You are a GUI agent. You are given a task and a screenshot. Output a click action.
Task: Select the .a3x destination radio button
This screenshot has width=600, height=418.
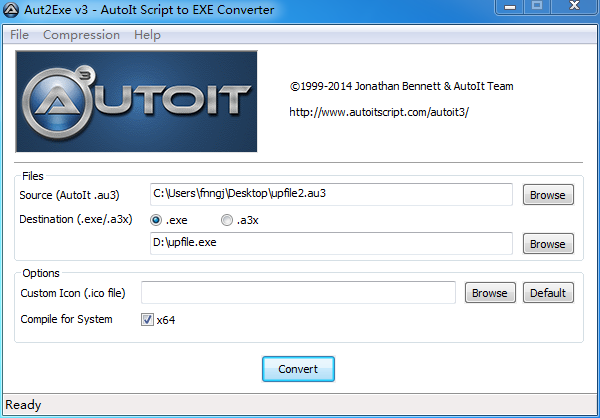coord(228,220)
